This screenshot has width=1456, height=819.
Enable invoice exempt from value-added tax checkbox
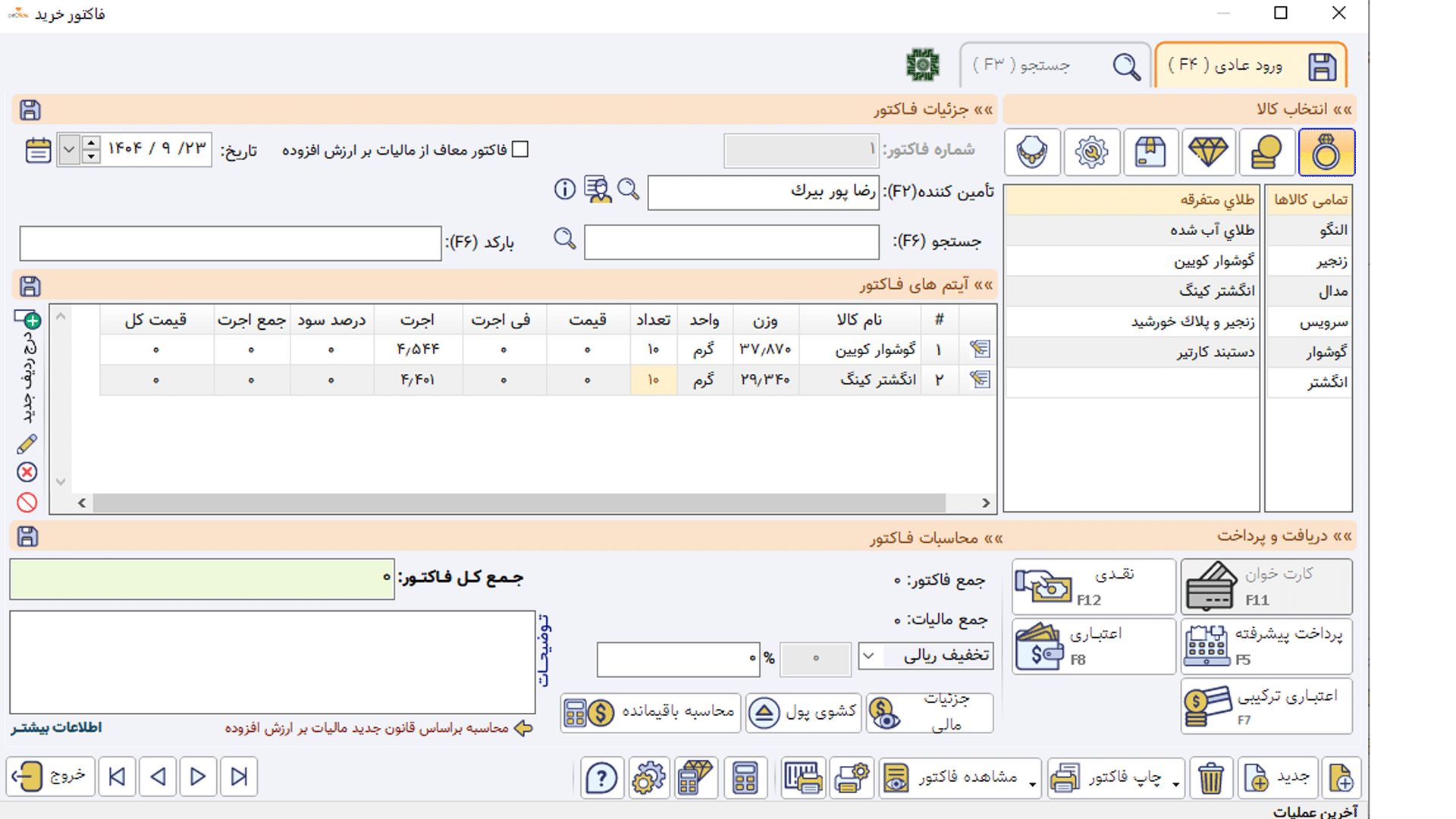(x=520, y=149)
